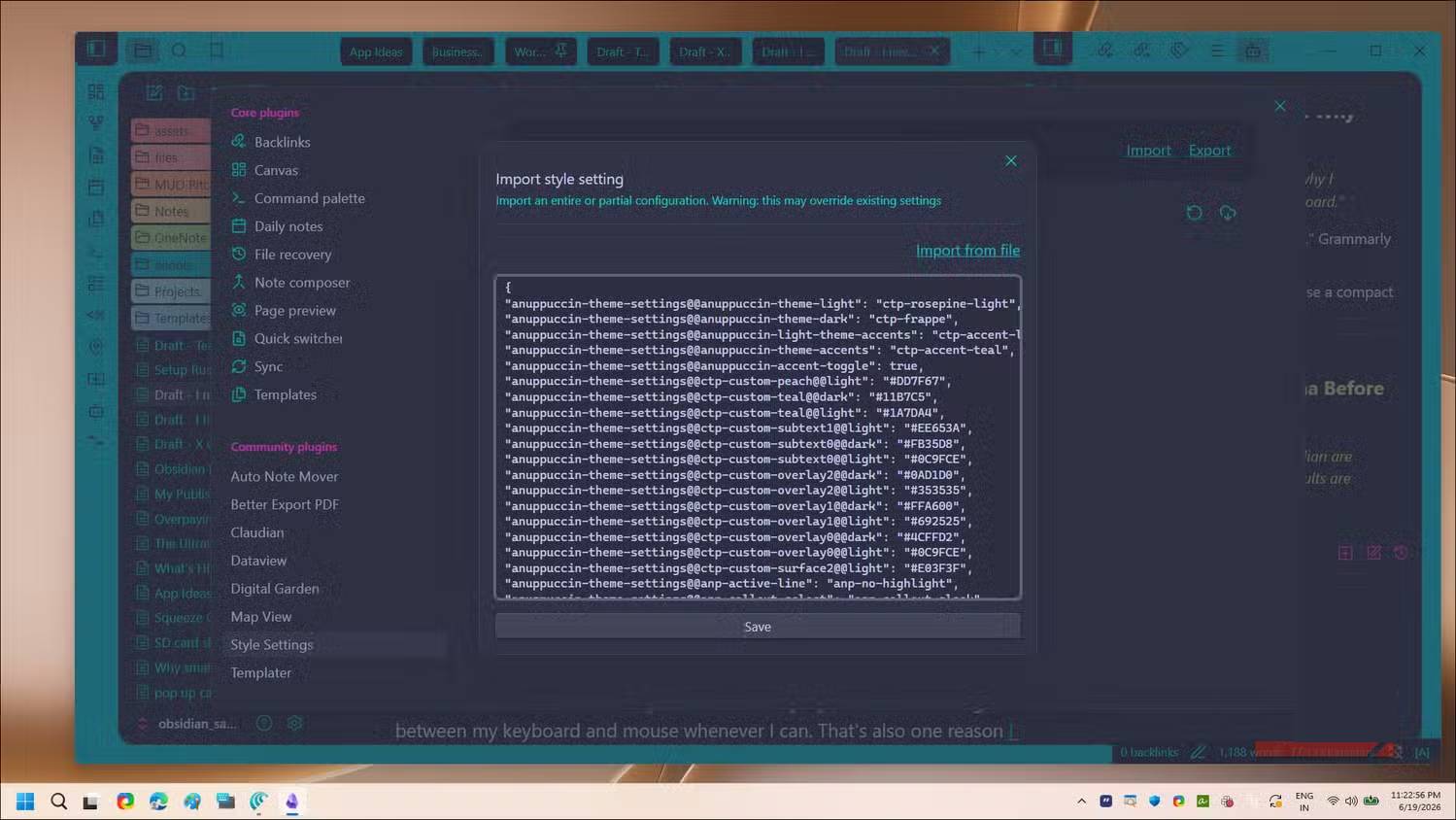Open Dataview plugin settings

pyautogui.click(x=258, y=561)
